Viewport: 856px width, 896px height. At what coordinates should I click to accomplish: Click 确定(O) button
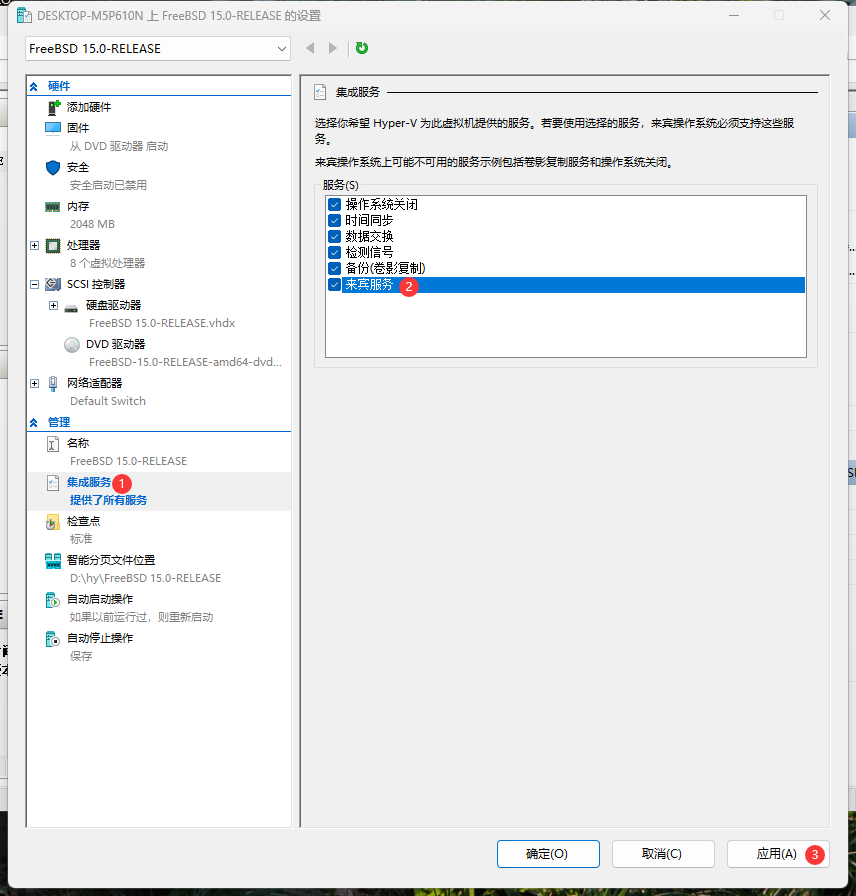pos(548,854)
